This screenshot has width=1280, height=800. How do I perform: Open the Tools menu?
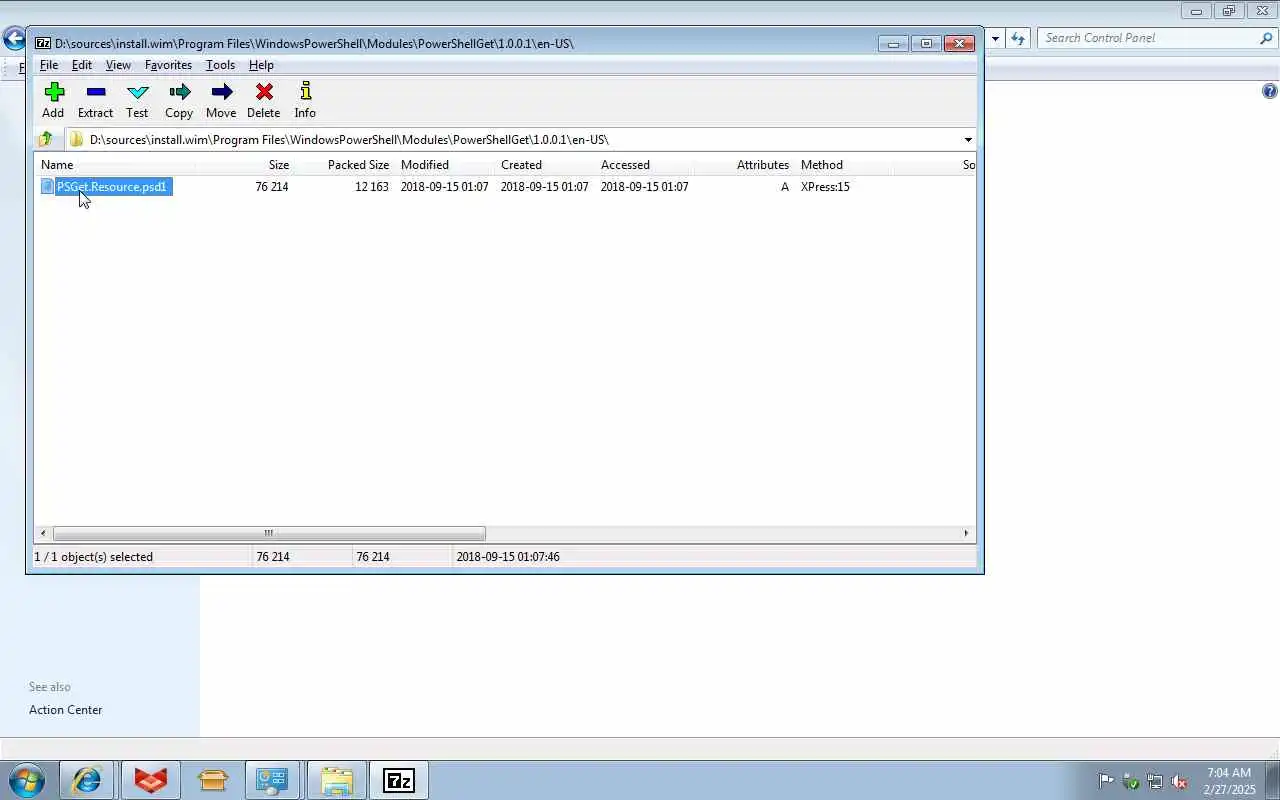click(x=220, y=65)
